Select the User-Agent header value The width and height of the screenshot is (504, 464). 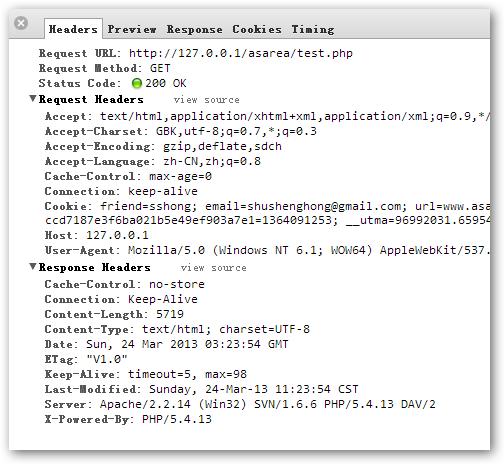click(x=309, y=250)
